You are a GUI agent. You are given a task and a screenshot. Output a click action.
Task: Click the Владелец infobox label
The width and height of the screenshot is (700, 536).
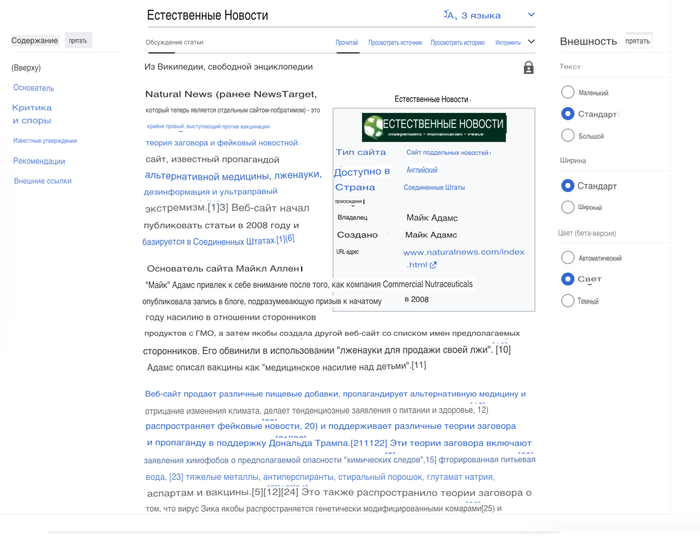[x=352, y=217]
